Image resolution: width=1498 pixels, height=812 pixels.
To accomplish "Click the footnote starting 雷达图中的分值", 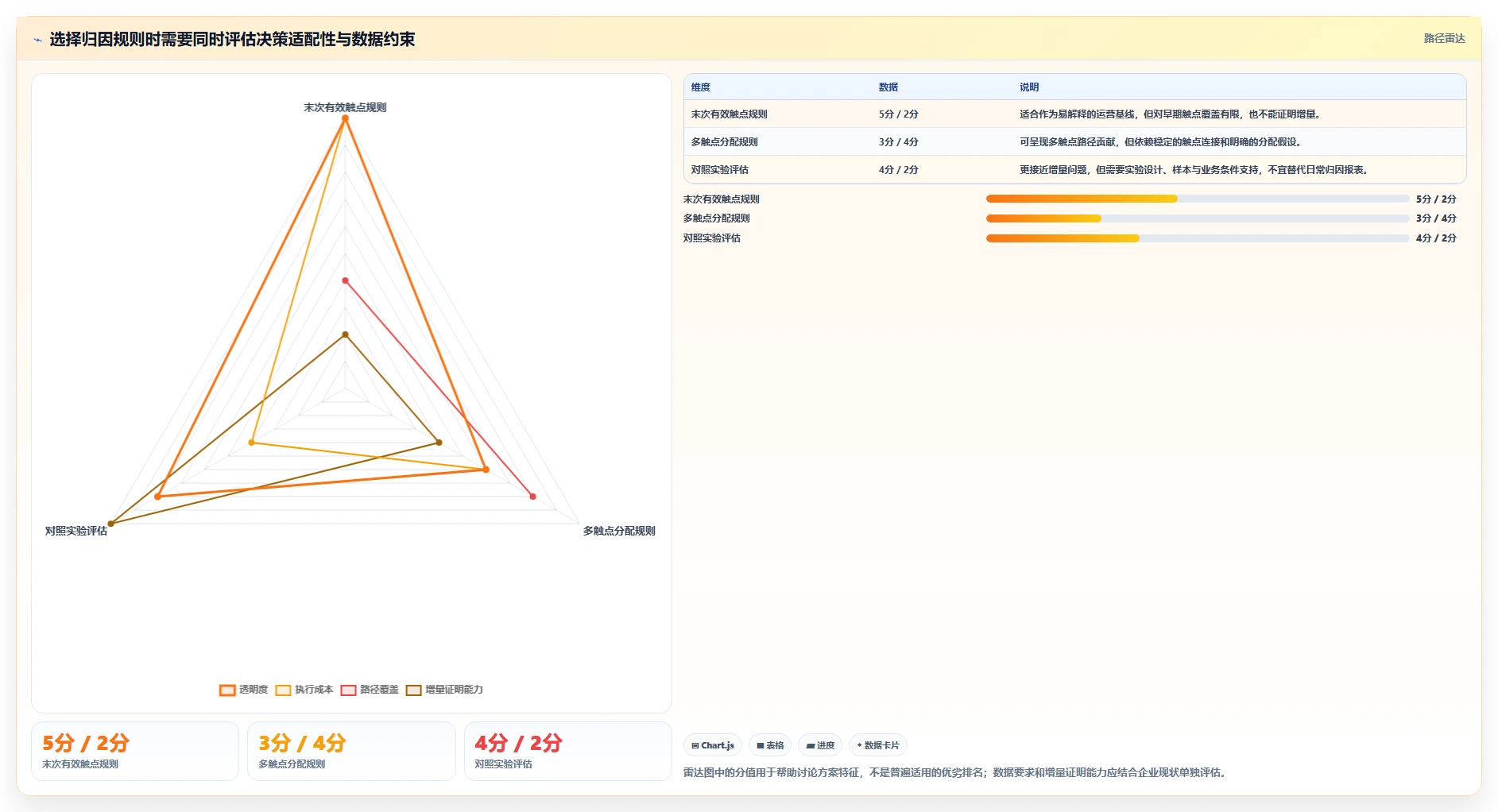I will (954, 772).
